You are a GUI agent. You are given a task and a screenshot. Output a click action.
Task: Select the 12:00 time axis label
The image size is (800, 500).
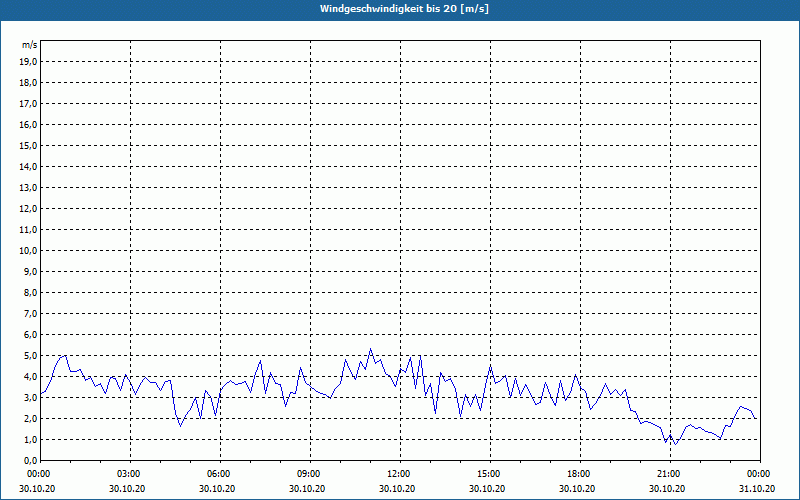click(x=399, y=474)
